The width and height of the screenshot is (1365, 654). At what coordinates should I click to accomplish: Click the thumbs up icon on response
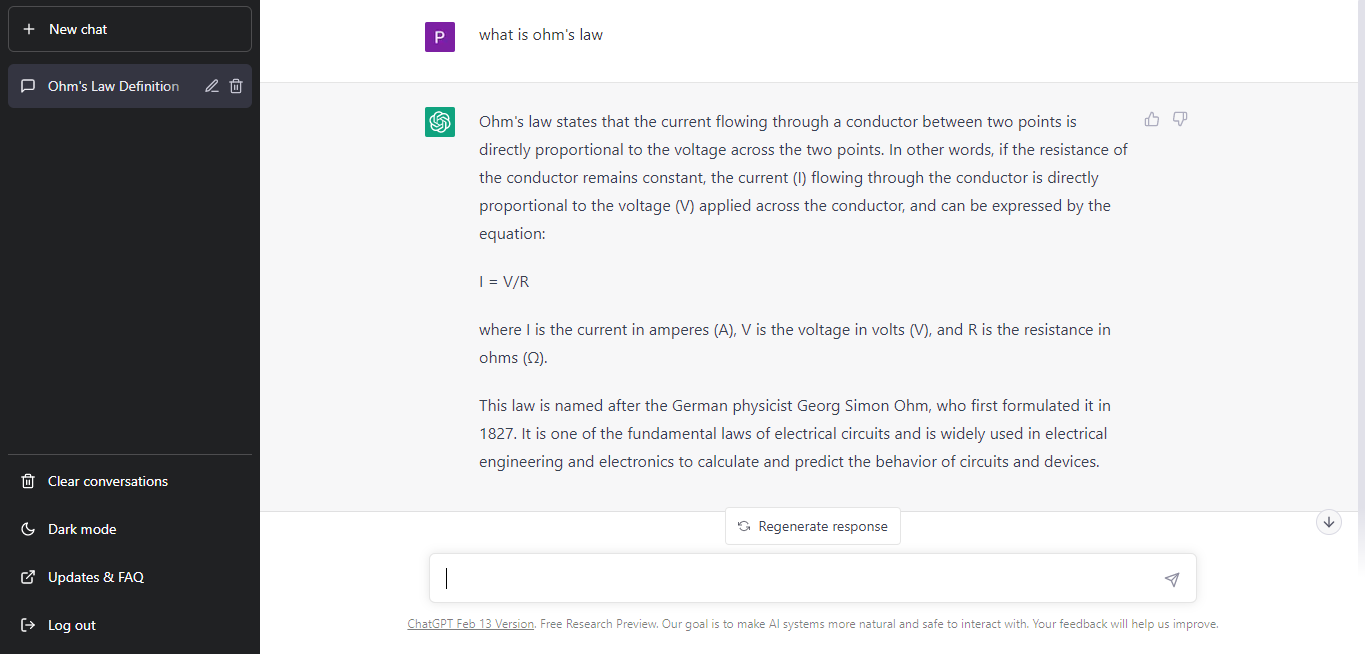coord(1152,120)
